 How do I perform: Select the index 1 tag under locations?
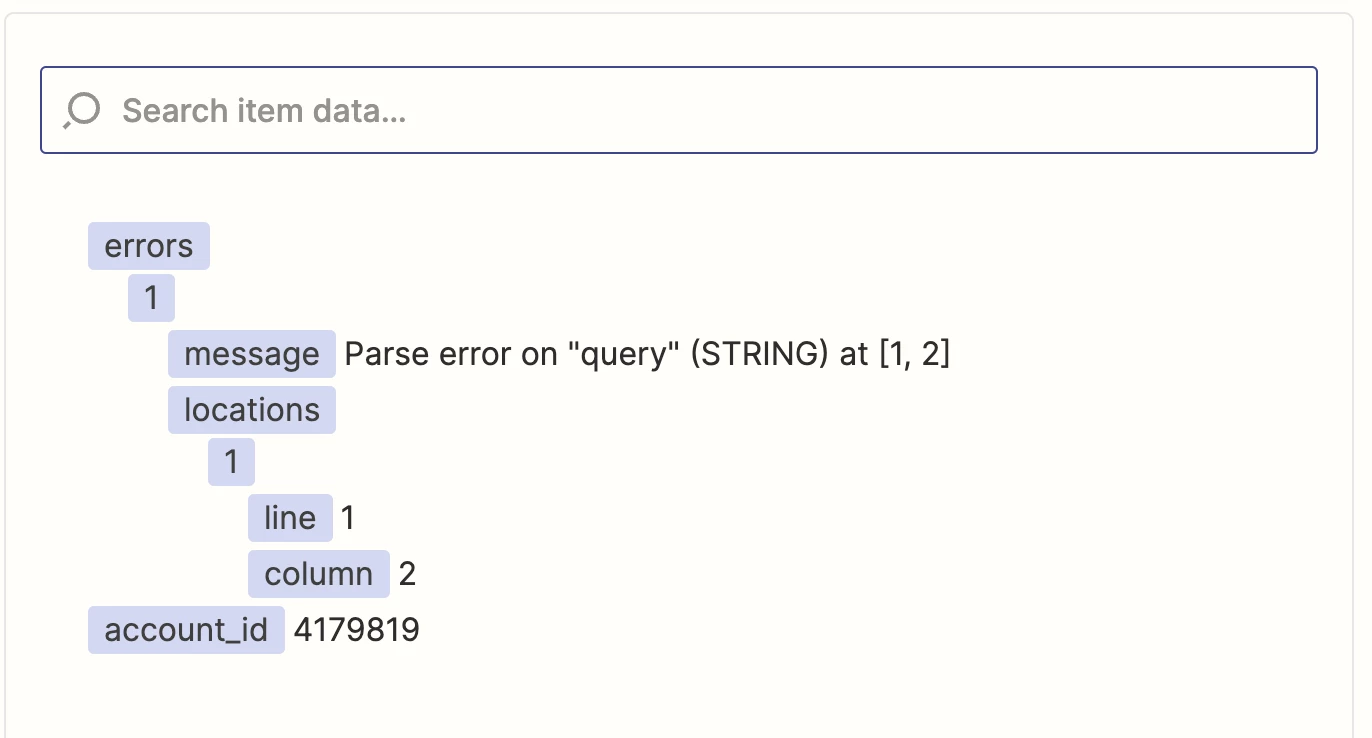coord(231,462)
